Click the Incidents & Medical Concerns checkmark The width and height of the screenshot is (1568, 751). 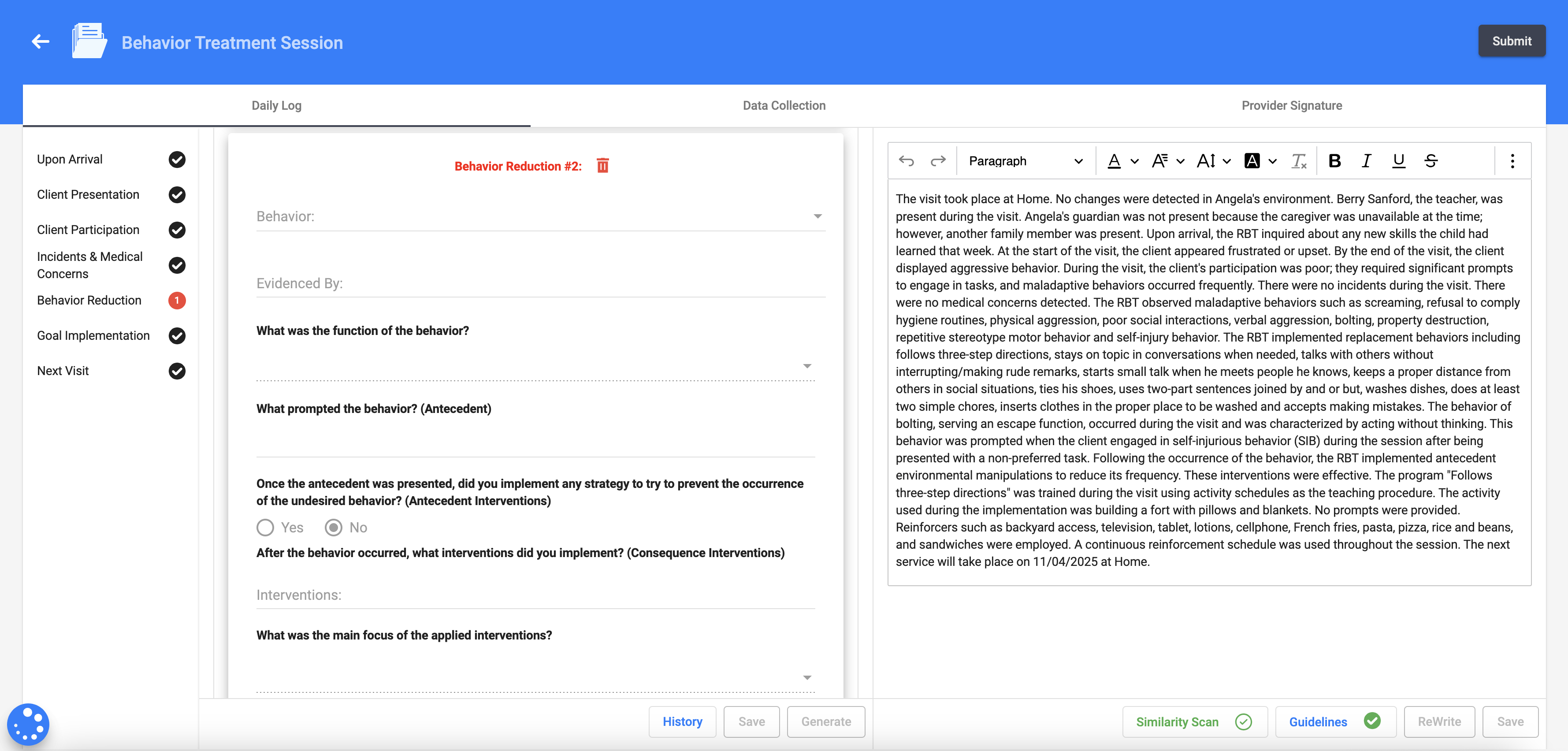pos(177,265)
